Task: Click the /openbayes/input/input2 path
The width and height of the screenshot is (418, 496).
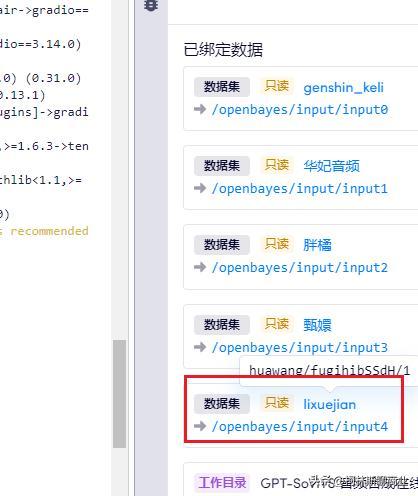Action: 300,268
